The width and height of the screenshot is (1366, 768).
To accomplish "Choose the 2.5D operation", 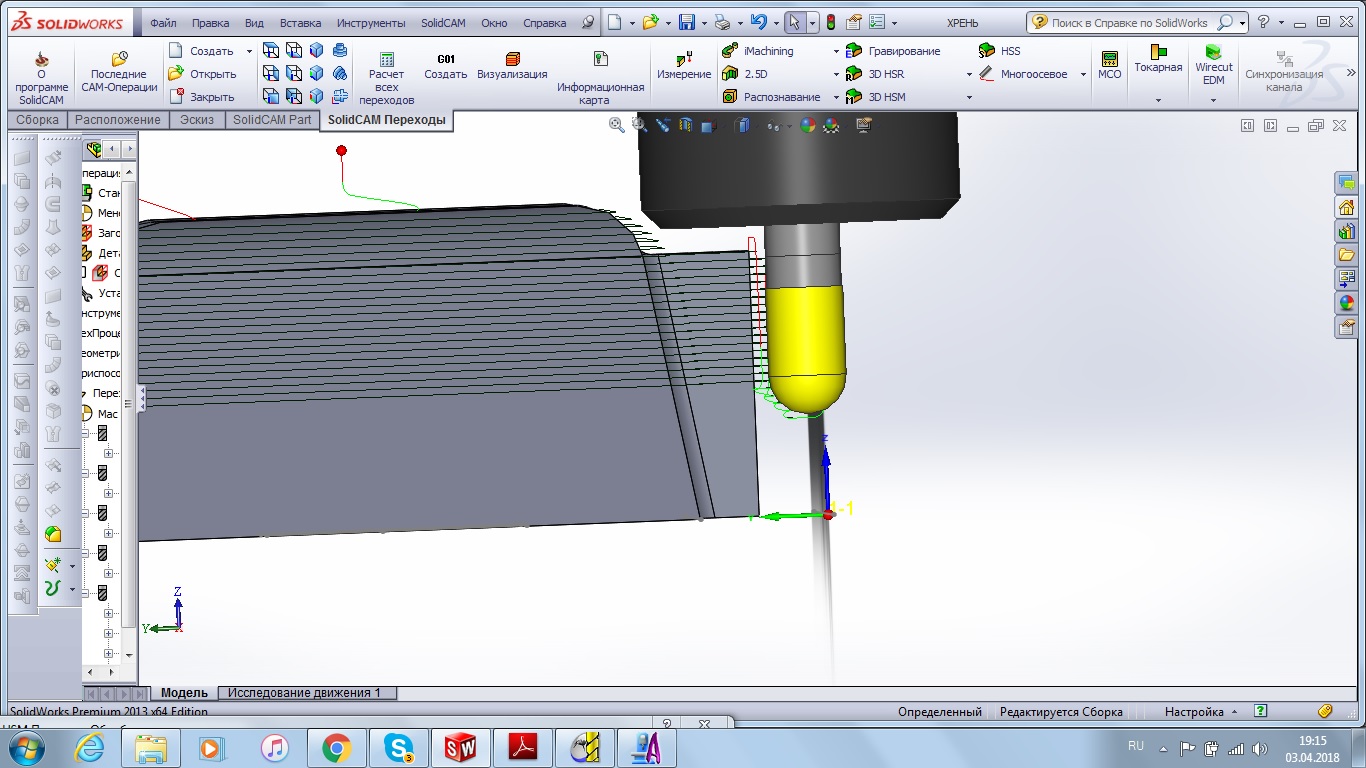I will [x=745, y=74].
